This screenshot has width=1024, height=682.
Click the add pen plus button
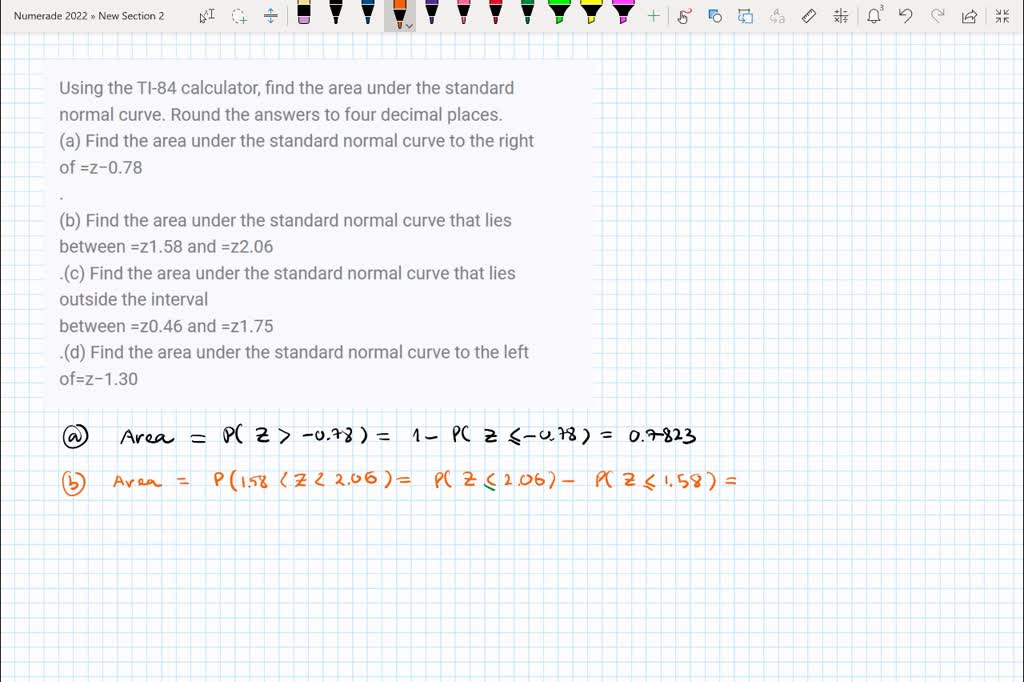[651, 15]
